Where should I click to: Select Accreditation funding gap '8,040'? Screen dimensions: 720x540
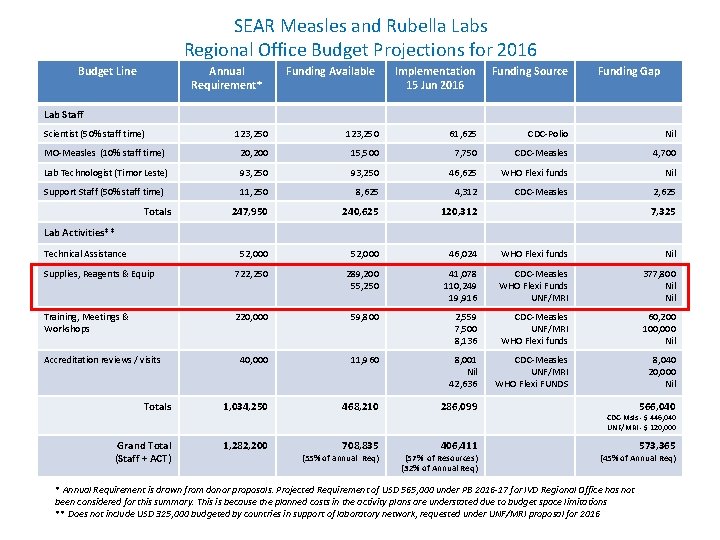pyautogui.click(x=664, y=360)
